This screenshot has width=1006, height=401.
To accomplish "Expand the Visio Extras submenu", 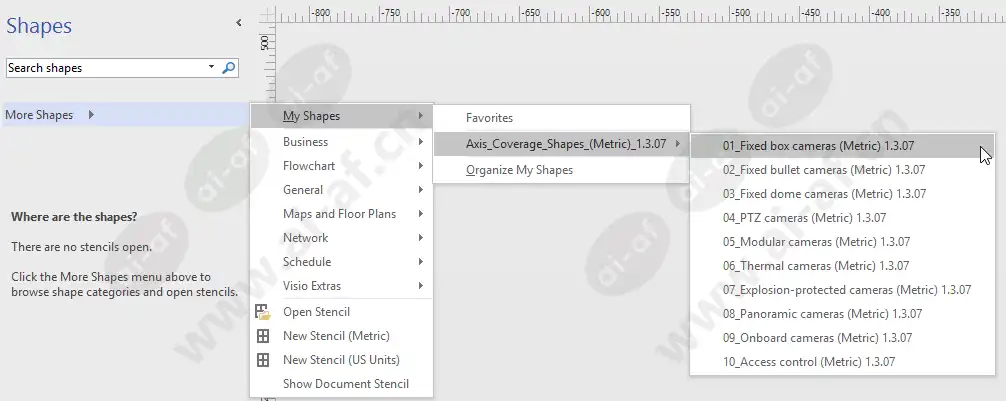I will pyautogui.click(x=341, y=286).
